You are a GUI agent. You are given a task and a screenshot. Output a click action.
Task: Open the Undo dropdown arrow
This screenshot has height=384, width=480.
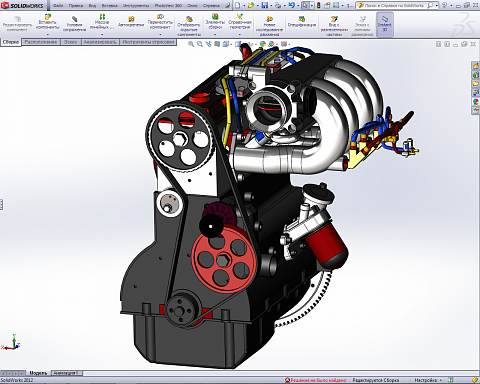[x=298, y=6]
